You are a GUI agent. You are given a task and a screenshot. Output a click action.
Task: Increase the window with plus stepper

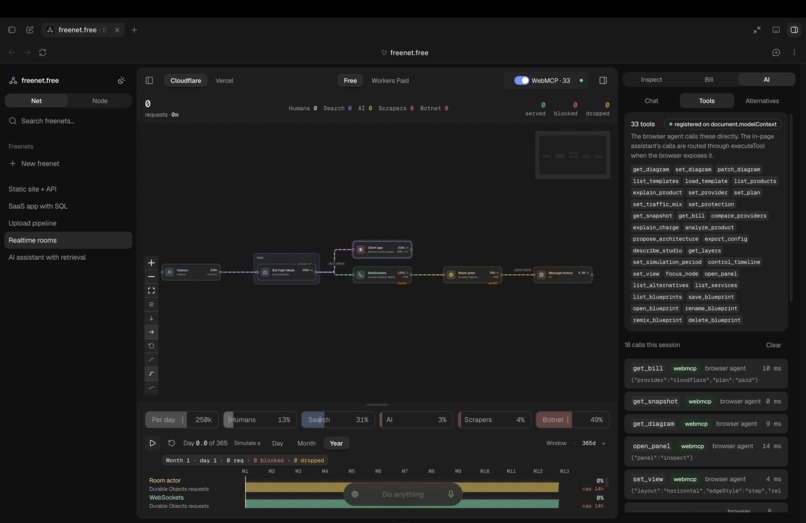pyautogui.click(x=603, y=443)
